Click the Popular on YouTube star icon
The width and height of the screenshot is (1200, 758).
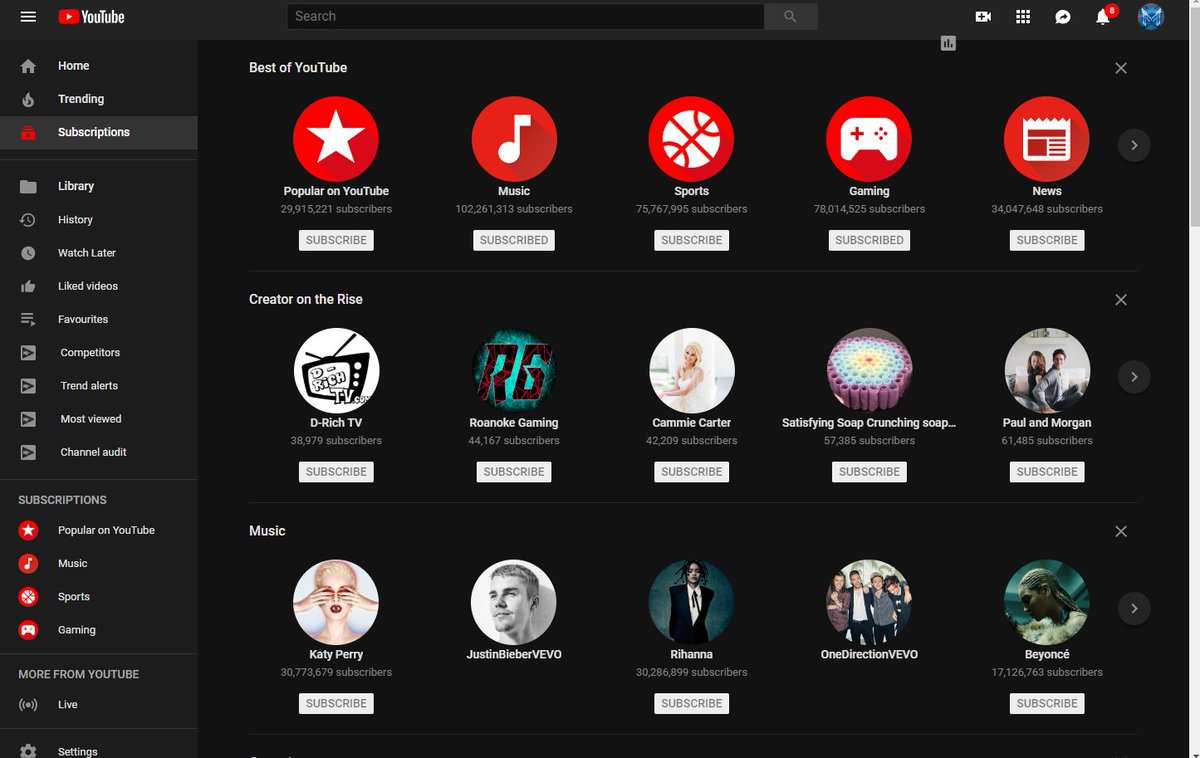pyautogui.click(x=336, y=139)
